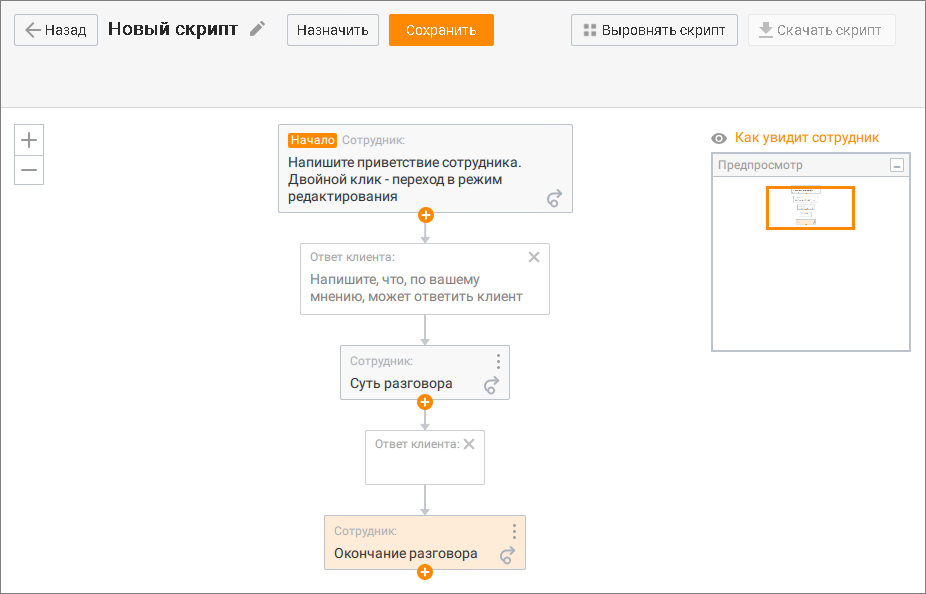The image size is (926, 594).
Task: Zoom in with the plus button
Action: [x=29, y=140]
